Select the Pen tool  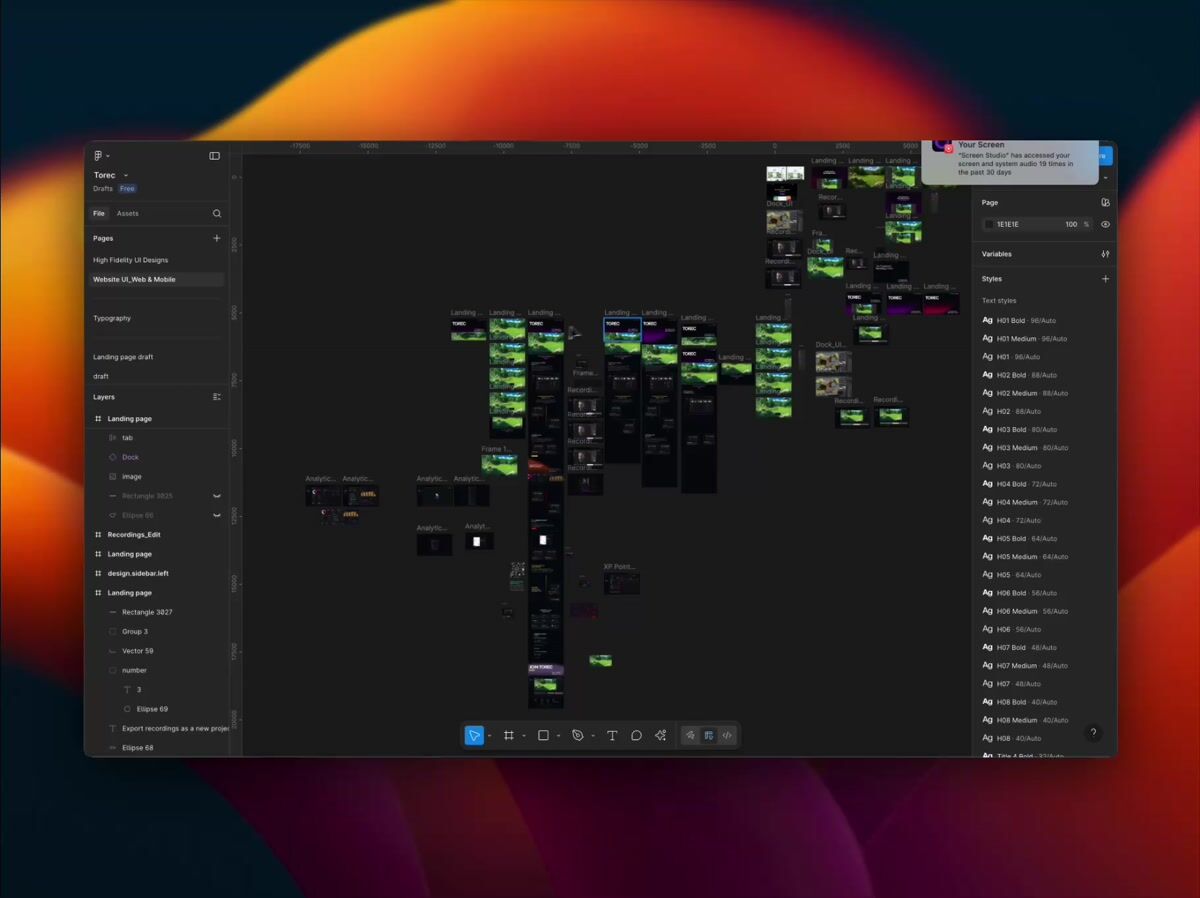tap(577, 736)
